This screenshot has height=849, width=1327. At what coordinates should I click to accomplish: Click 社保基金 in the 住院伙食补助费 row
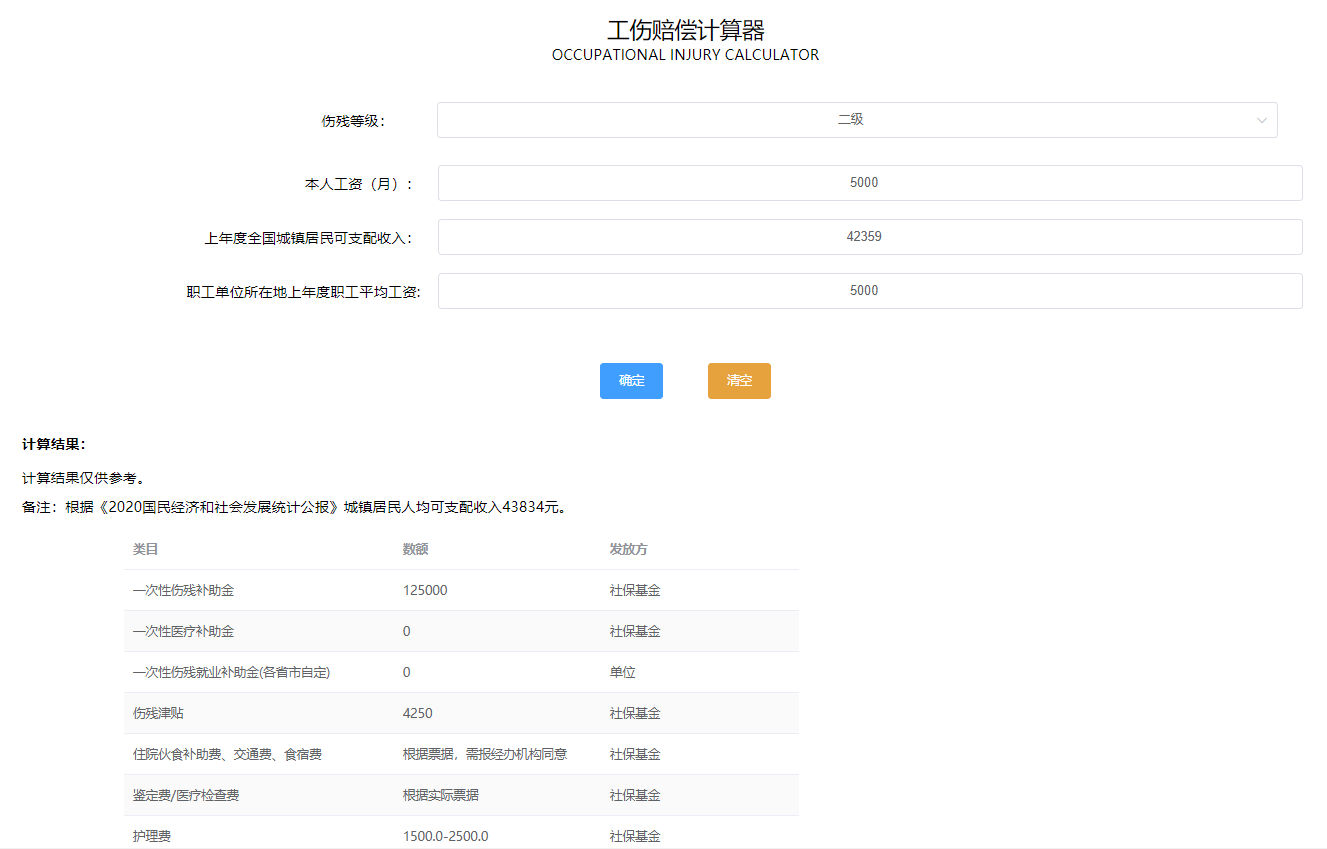pos(635,754)
